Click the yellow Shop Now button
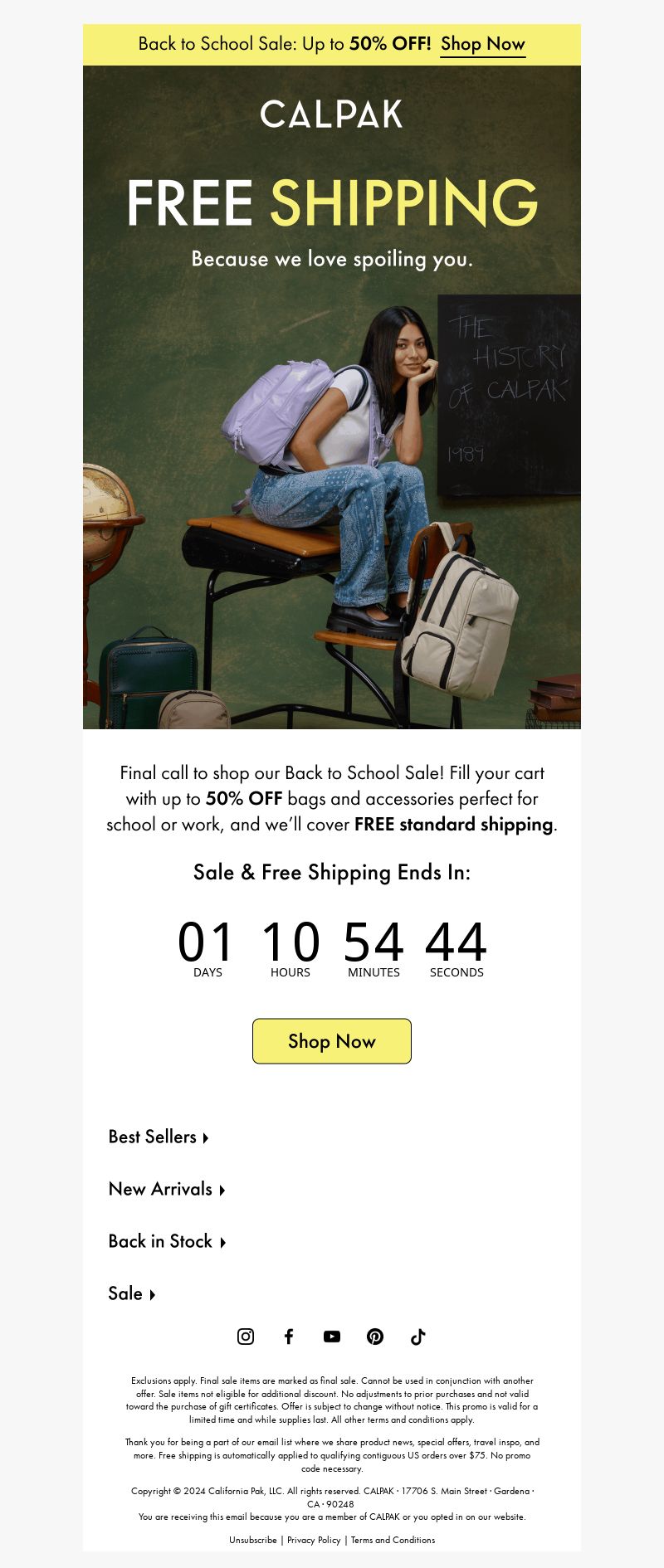This screenshot has height=1568, width=664. (332, 1041)
